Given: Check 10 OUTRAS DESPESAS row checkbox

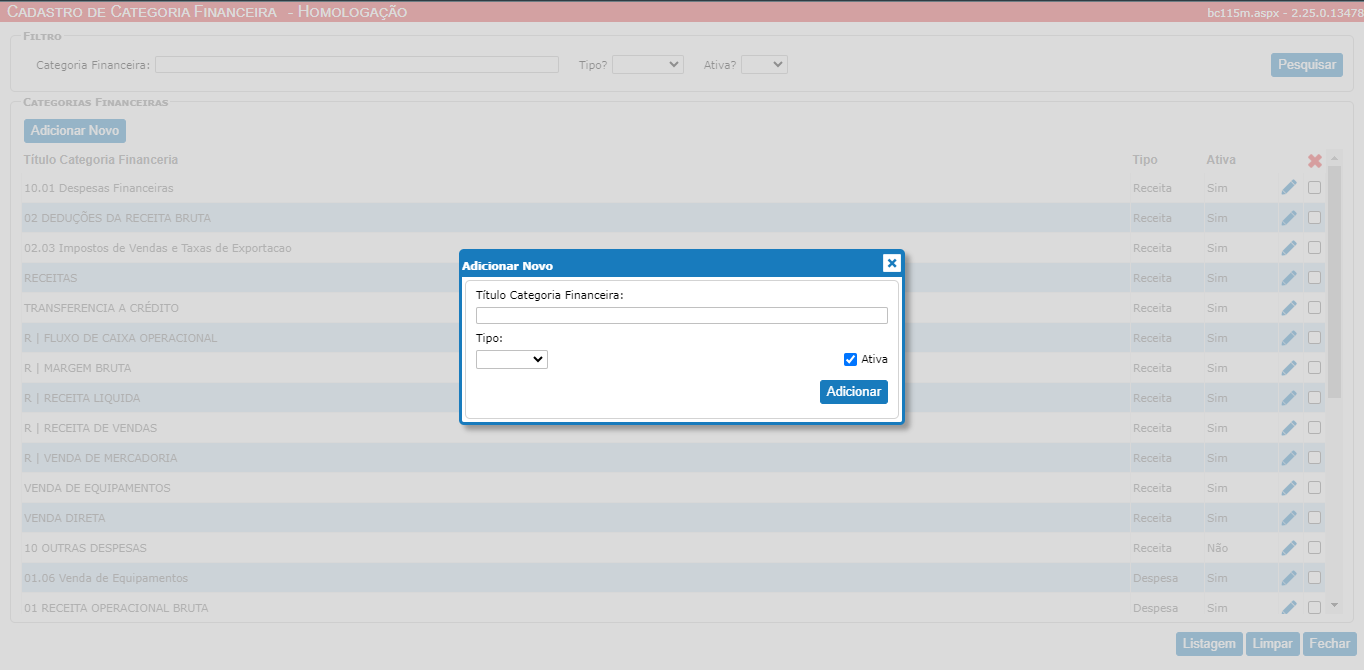Looking at the screenshot, I should pos(1315,547).
